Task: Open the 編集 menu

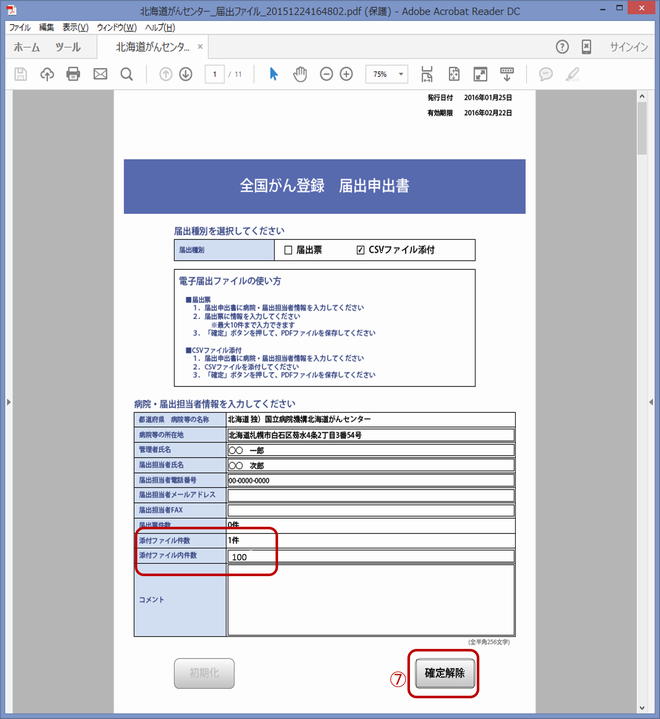Action: [46, 28]
